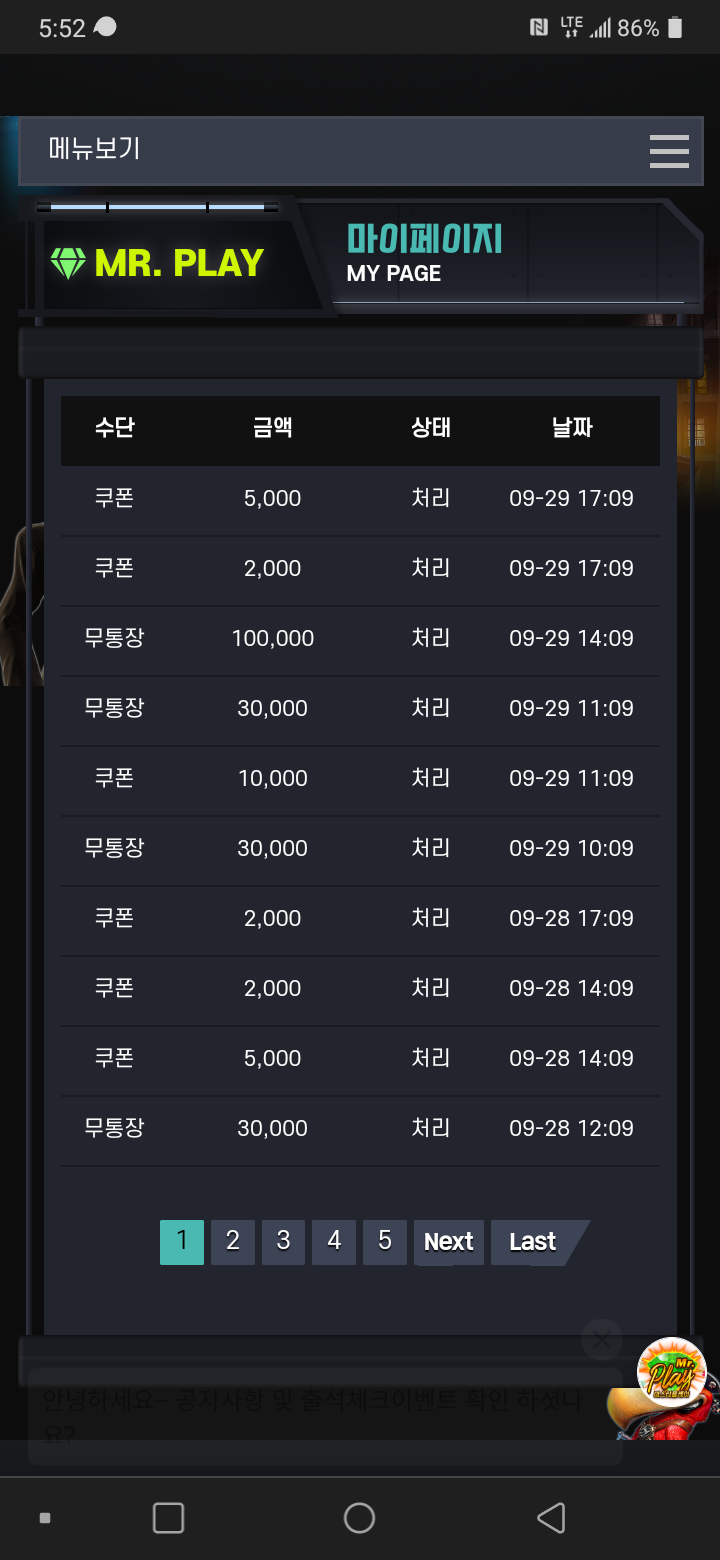Click the Next pagination button
The image size is (720, 1560).
point(449,1242)
